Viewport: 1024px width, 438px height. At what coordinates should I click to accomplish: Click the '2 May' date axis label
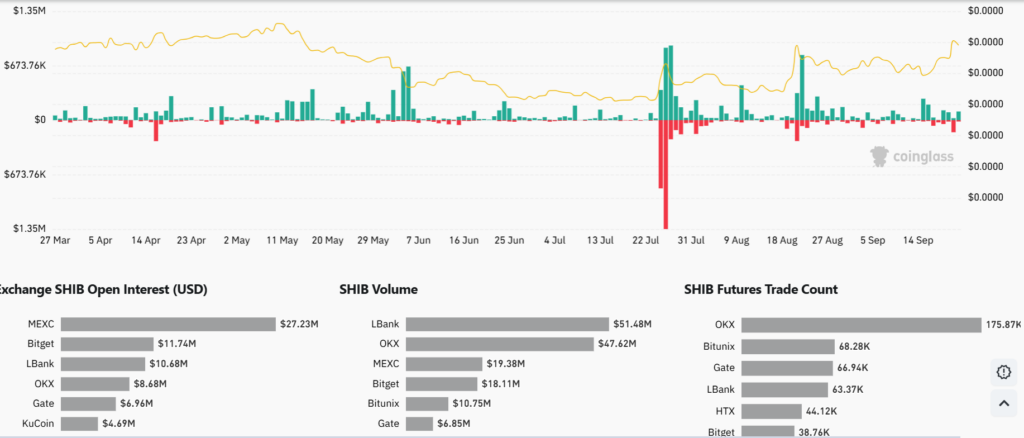point(236,240)
